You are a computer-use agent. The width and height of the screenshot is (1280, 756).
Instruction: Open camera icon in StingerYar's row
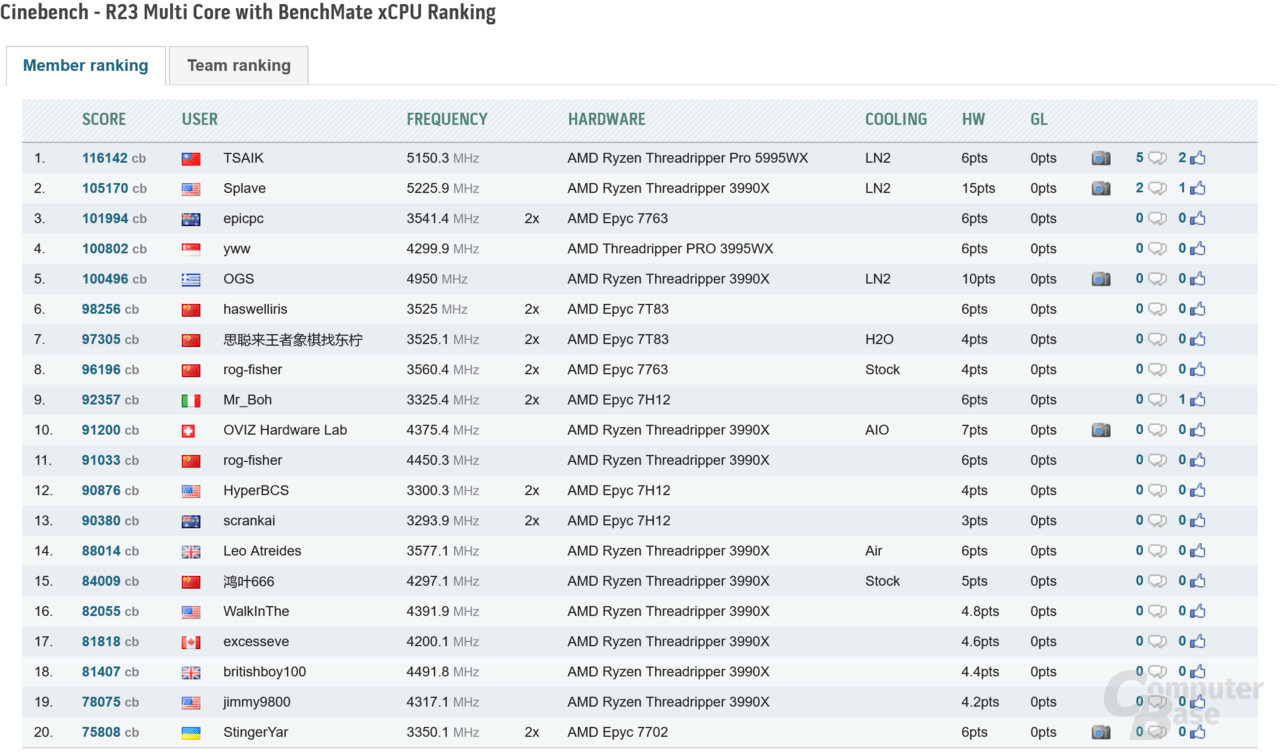coord(1100,732)
